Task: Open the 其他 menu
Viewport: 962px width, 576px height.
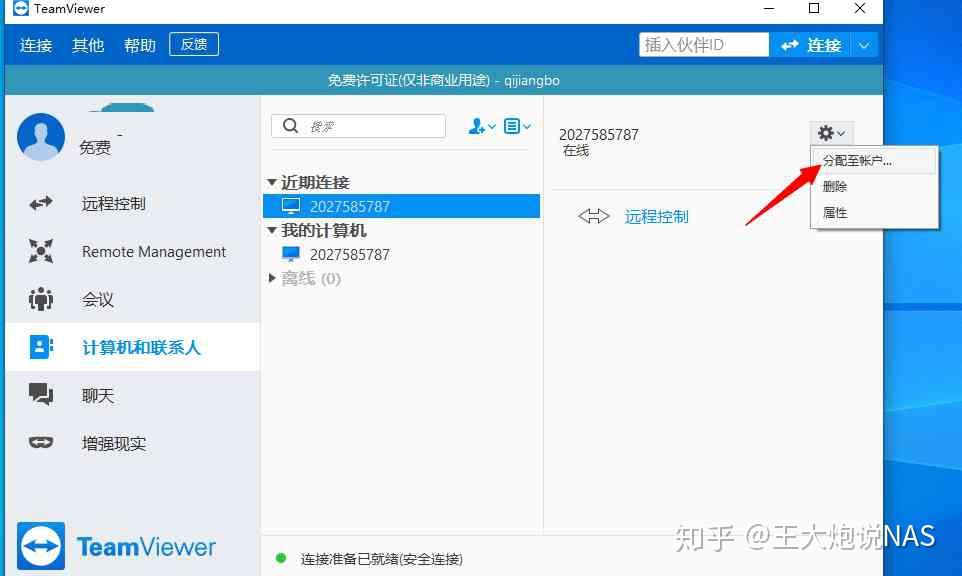Action: [87, 44]
